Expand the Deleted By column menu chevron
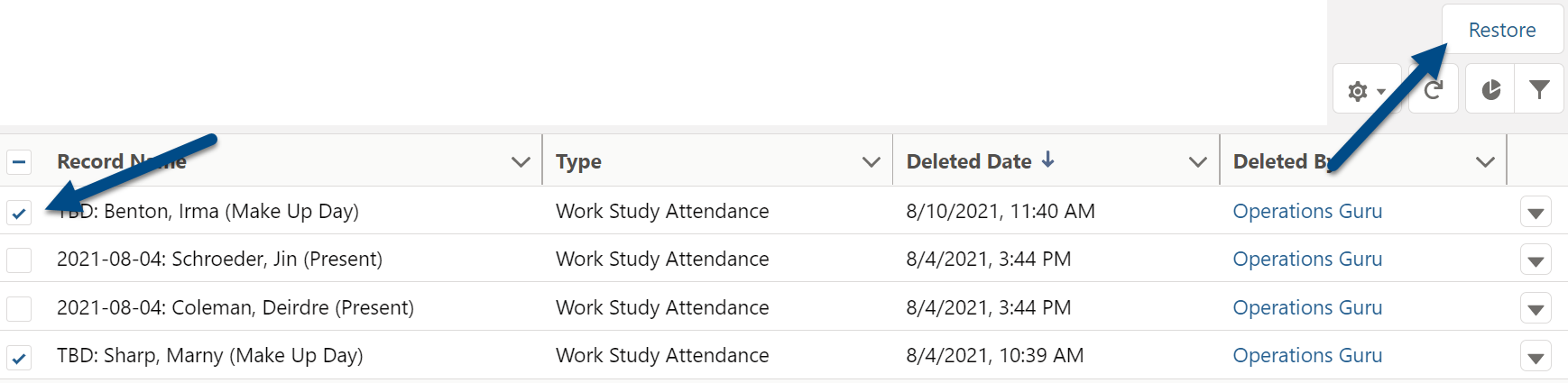This screenshot has height=383, width=1568. click(x=1485, y=162)
